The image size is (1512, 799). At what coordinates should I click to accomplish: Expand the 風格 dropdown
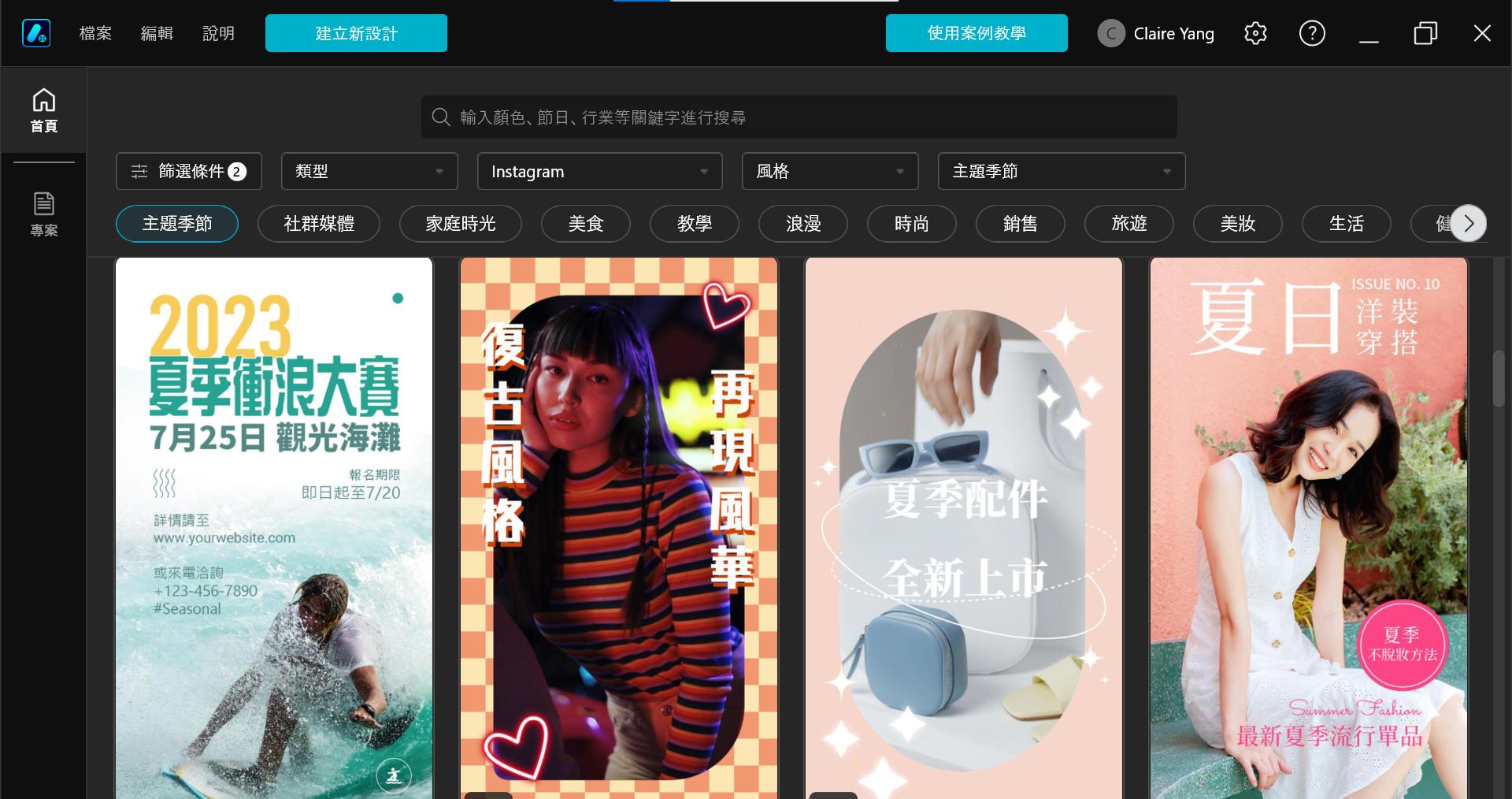tap(830, 171)
